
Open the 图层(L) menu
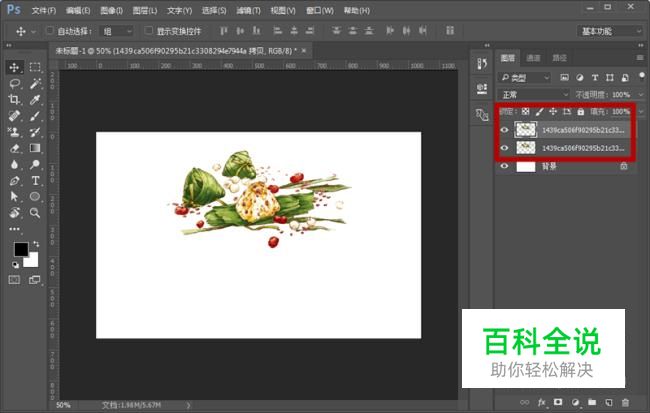[145, 10]
